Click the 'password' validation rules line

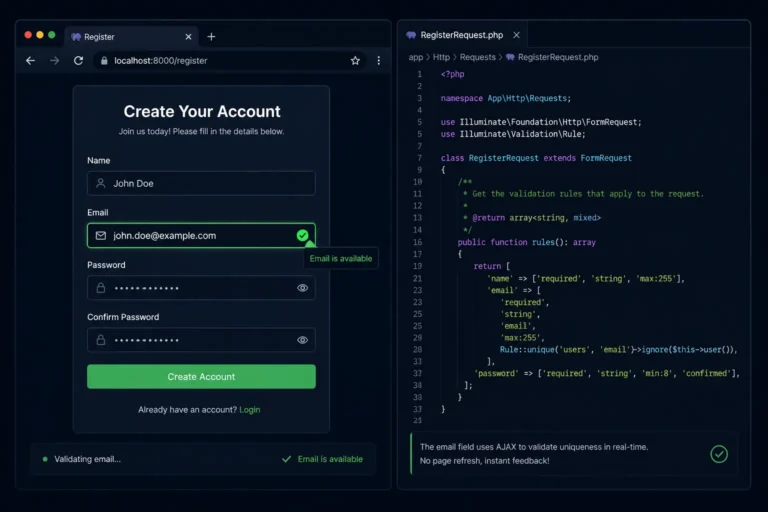[607, 373]
